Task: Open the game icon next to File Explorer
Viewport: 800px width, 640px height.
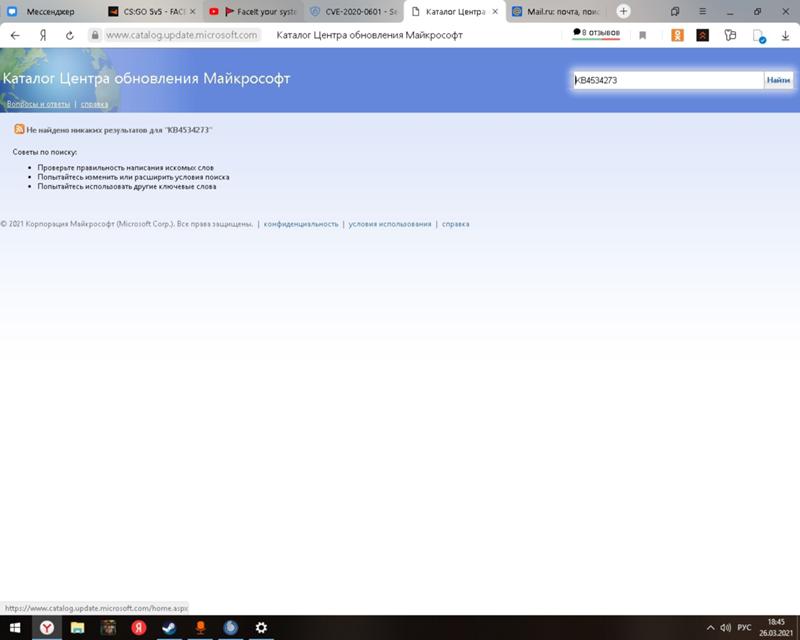Action: 108,628
